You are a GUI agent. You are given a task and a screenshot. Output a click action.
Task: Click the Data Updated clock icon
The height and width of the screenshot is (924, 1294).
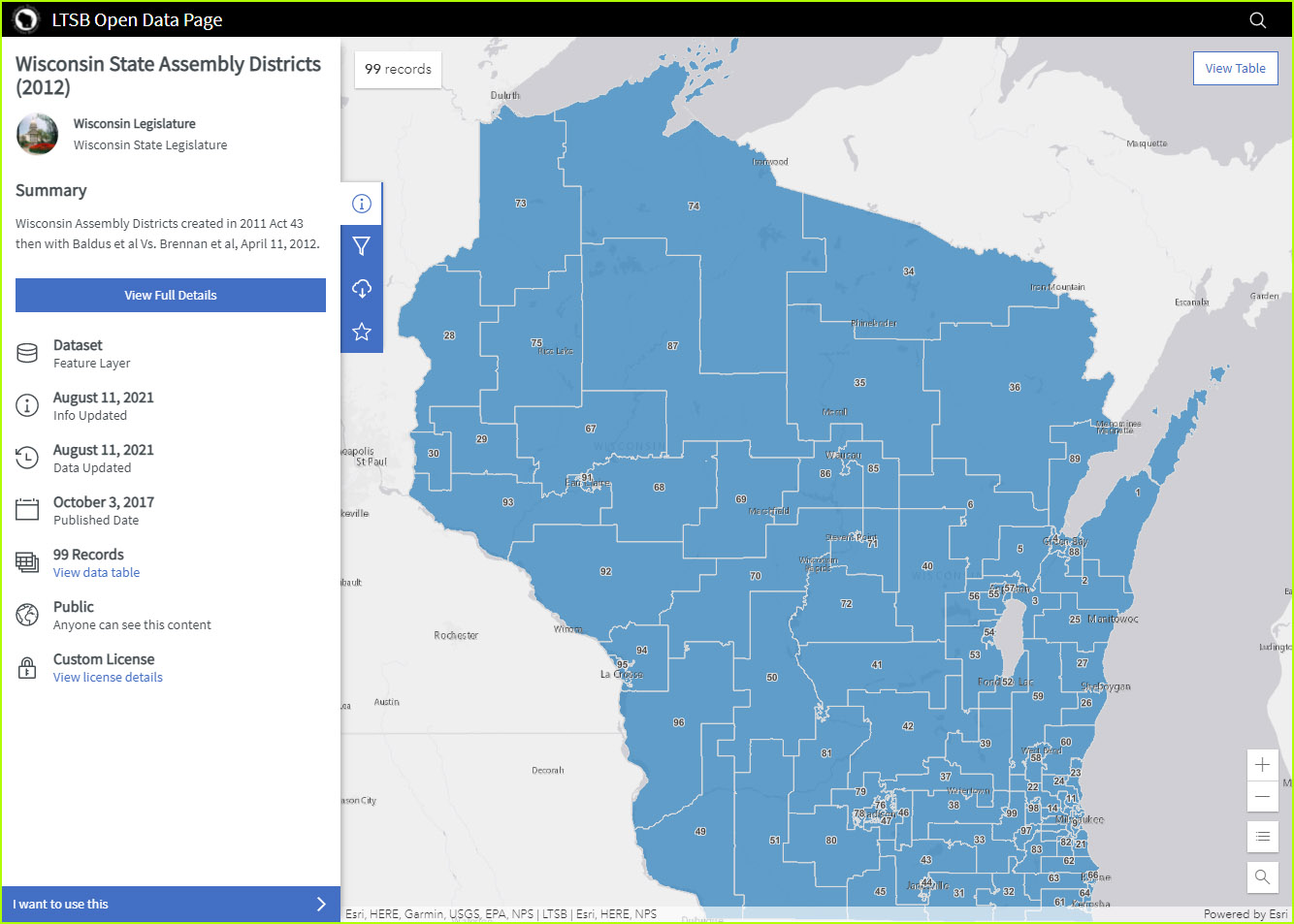click(26, 457)
